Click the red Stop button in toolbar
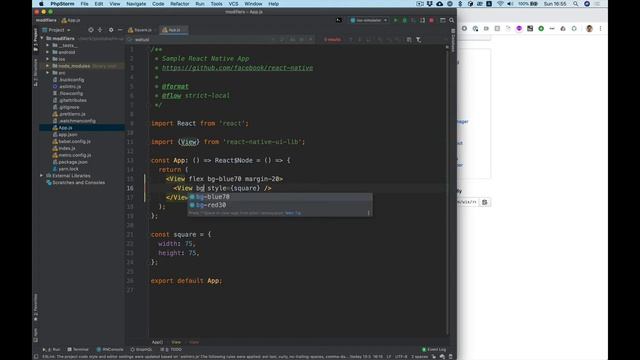Viewport: 640px width, 360px height. click(431, 20)
